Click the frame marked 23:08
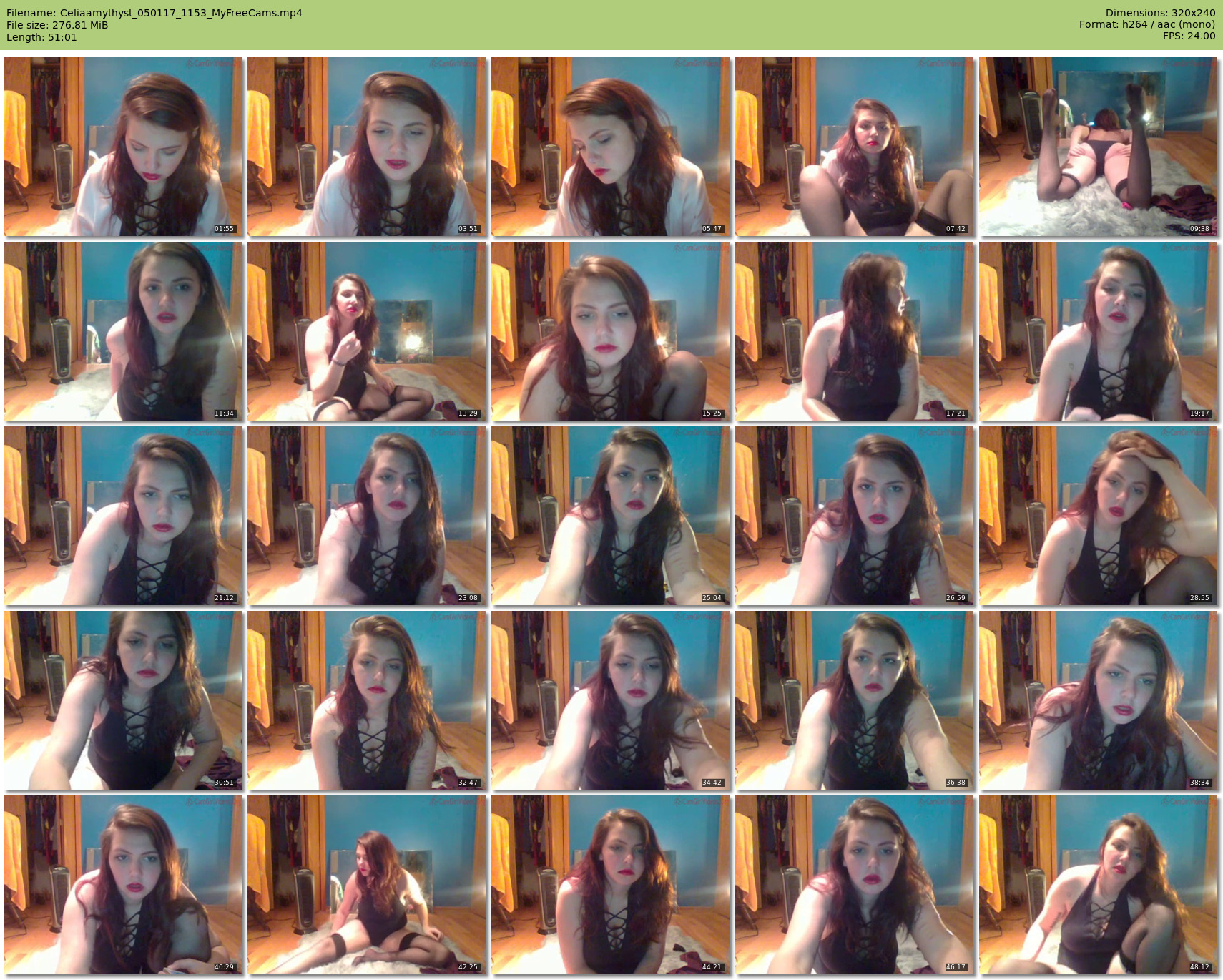This screenshot has width=1223, height=980. pos(367,516)
